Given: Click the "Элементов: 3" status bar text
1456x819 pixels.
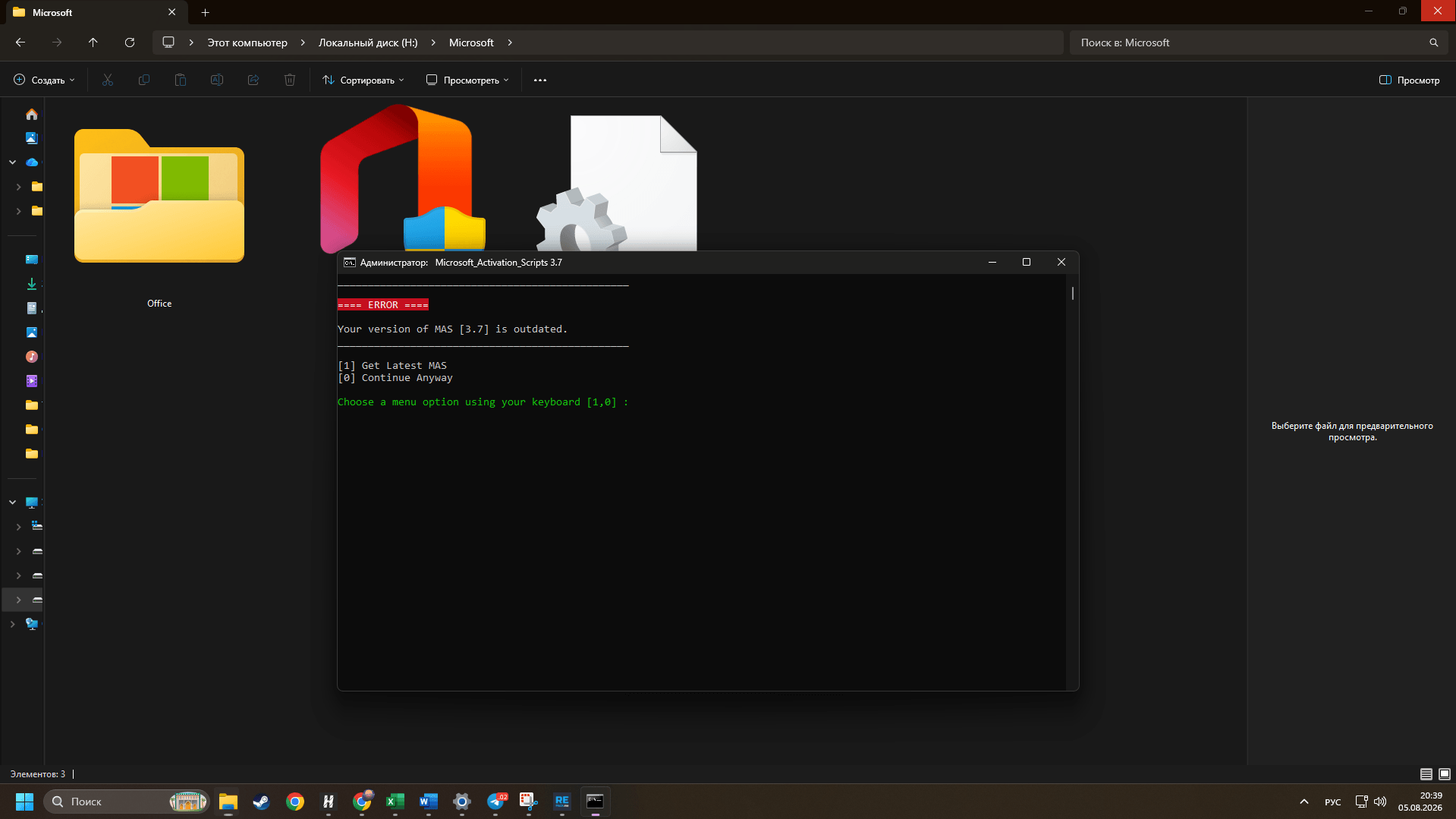Looking at the screenshot, I should coord(38,774).
